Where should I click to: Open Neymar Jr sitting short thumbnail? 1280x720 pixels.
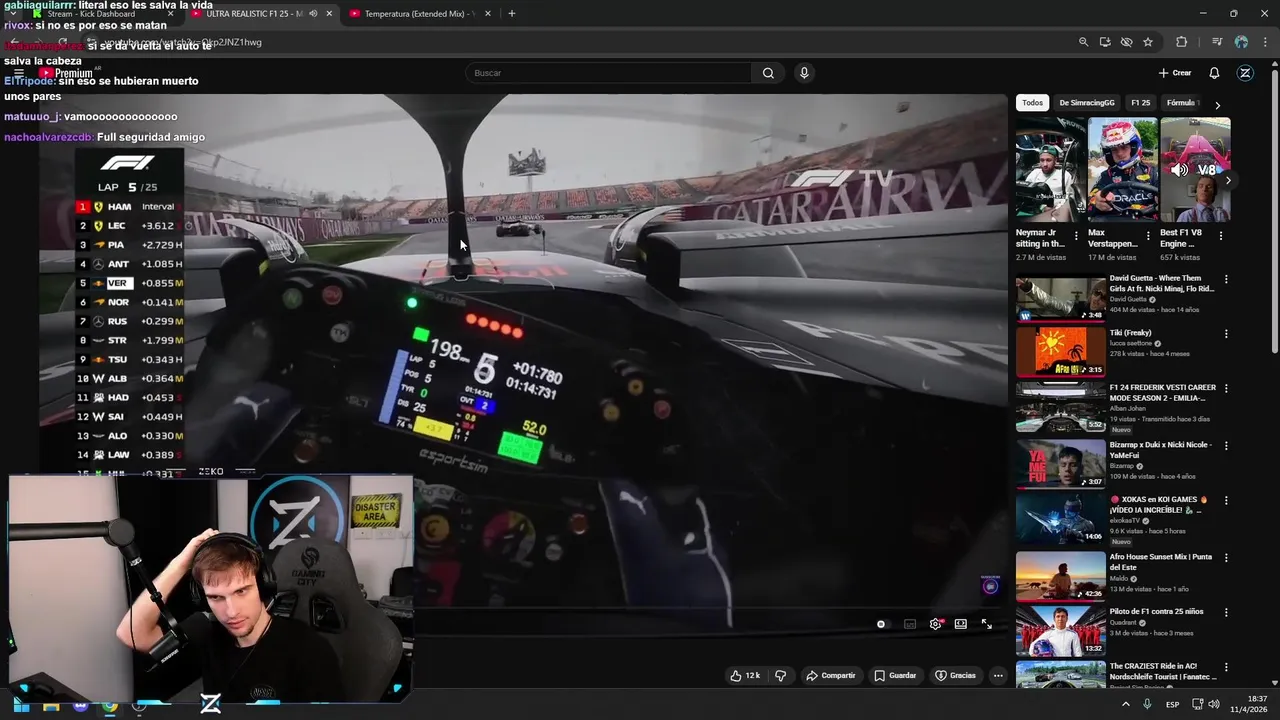[1050, 170]
